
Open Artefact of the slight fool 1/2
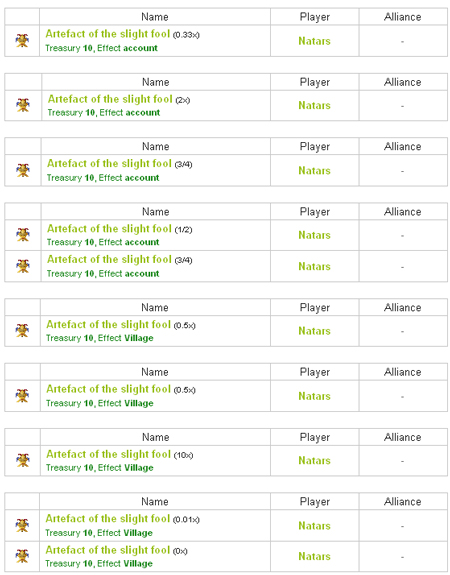(109, 228)
